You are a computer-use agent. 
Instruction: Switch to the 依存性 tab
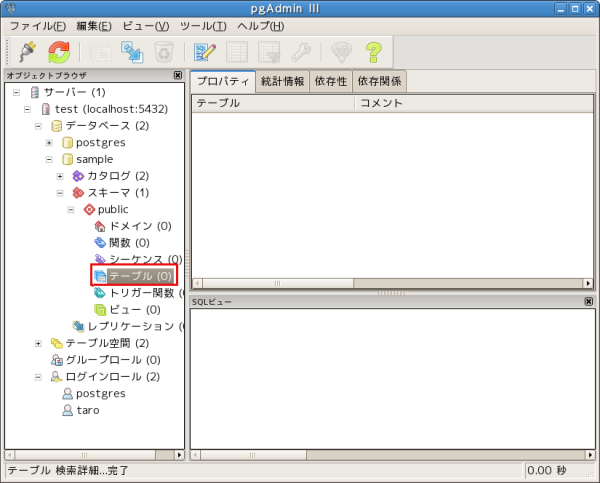(x=331, y=81)
